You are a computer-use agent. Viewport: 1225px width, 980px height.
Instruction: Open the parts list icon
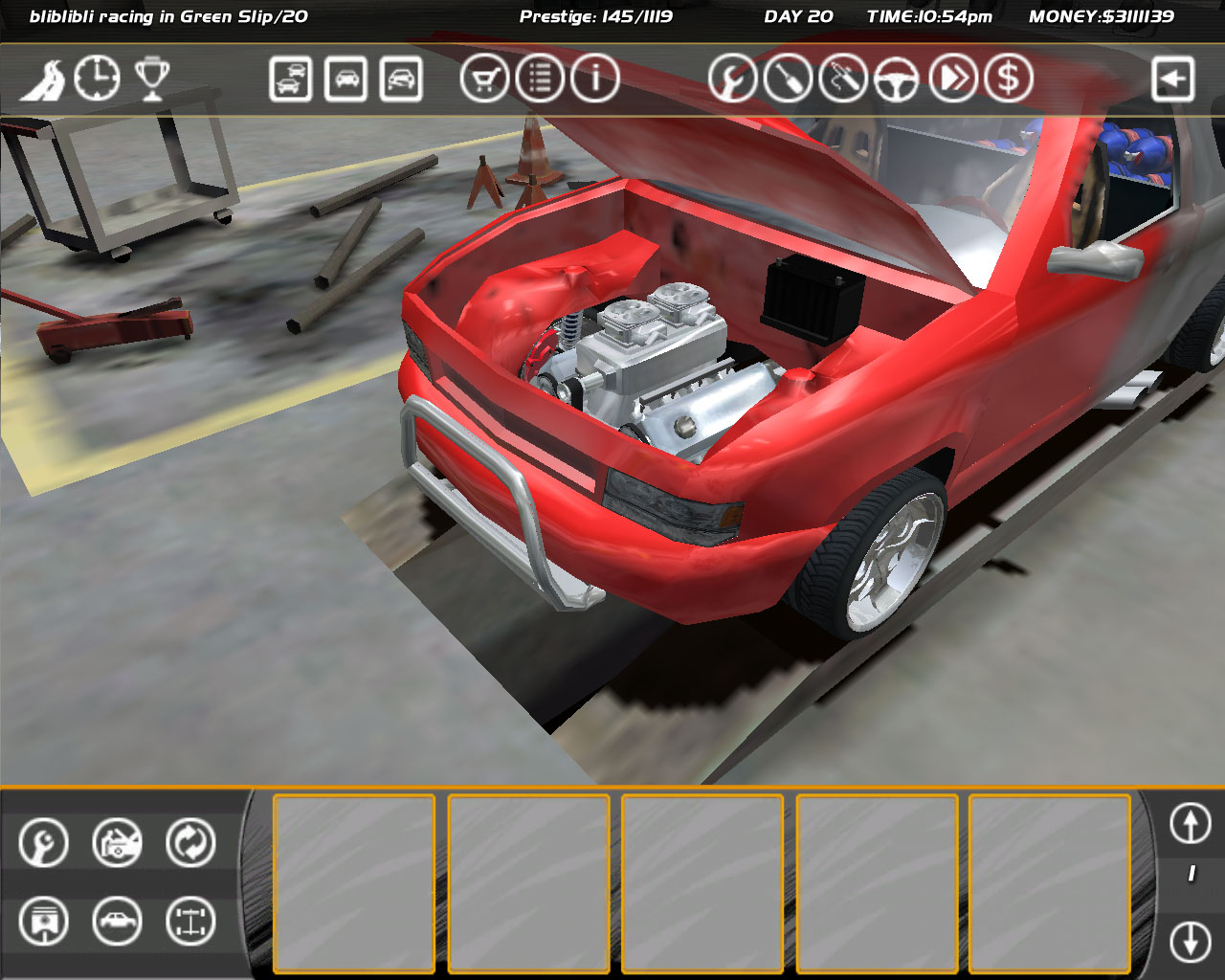(x=540, y=78)
